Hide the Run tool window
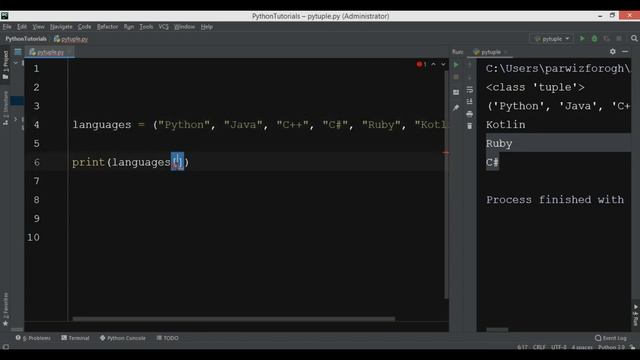Viewport: 640px width, 360px height. (x=625, y=52)
